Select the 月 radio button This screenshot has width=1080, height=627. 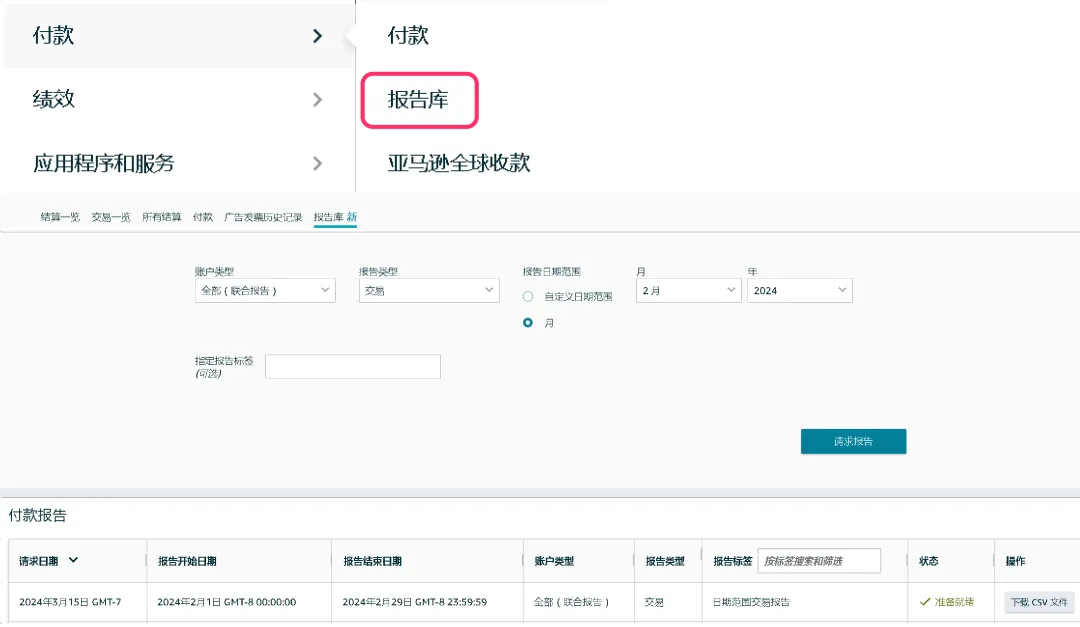pyautogui.click(x=528, y=322)
